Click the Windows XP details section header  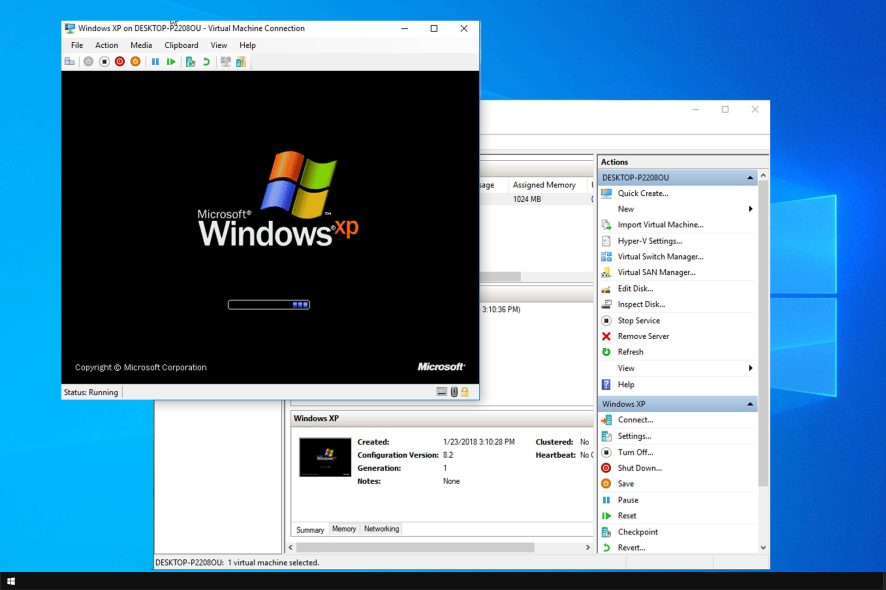tap(441, 419)
